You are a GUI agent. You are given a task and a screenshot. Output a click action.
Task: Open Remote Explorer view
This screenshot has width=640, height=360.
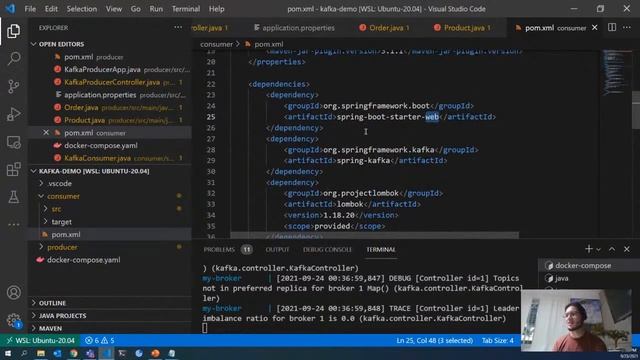coord(13,142)
